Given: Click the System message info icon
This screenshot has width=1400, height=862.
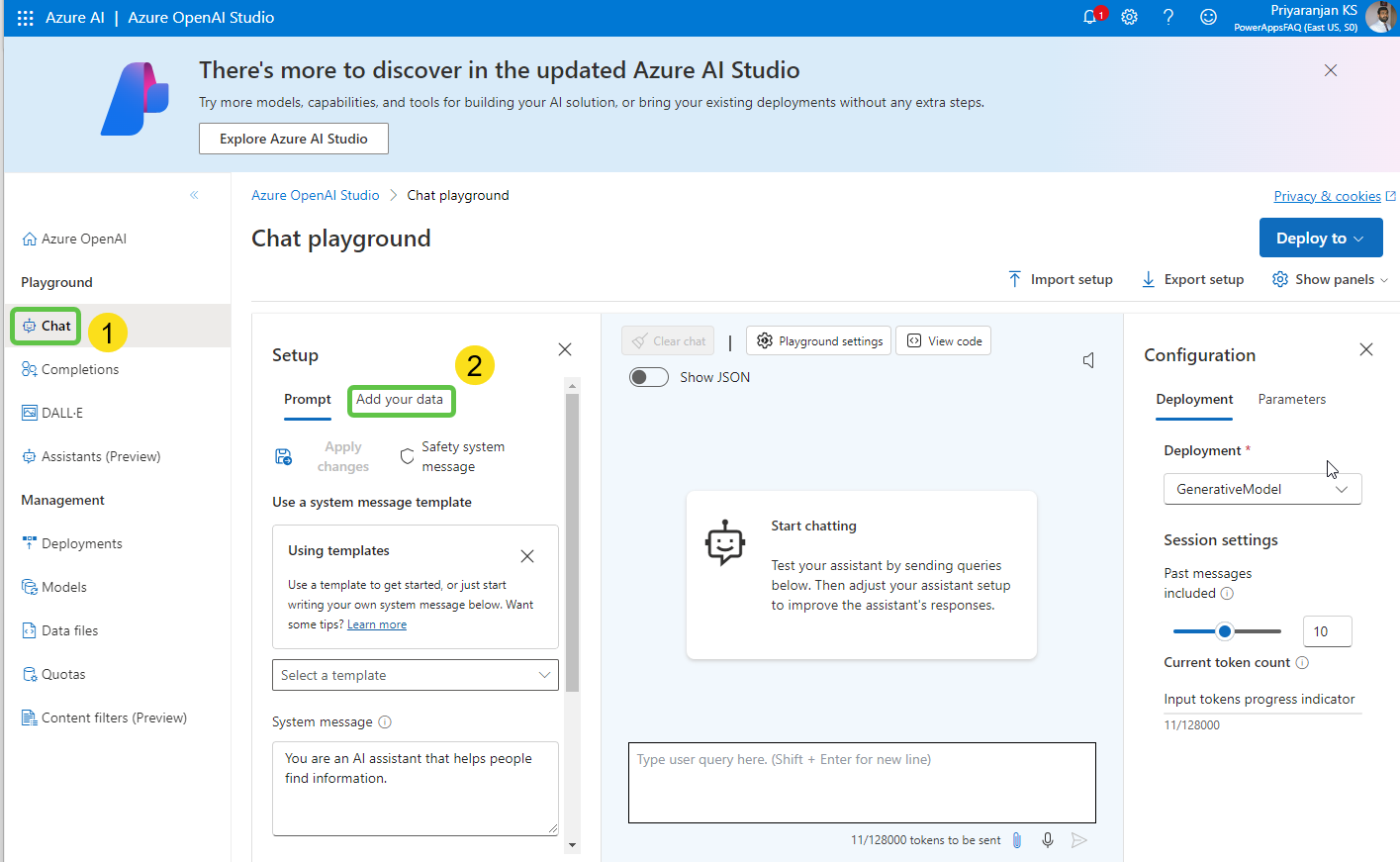Looking at the screenshot, I should 385,722.
